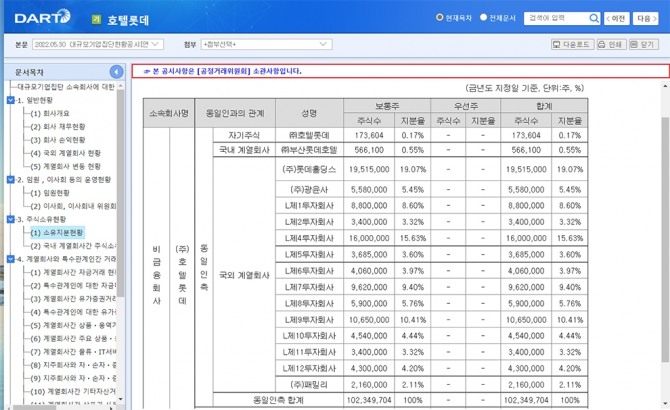The image size is (670, 410).
Task: Open (1) 계열회사간 자금거래 item
Action: coord(73,272)
